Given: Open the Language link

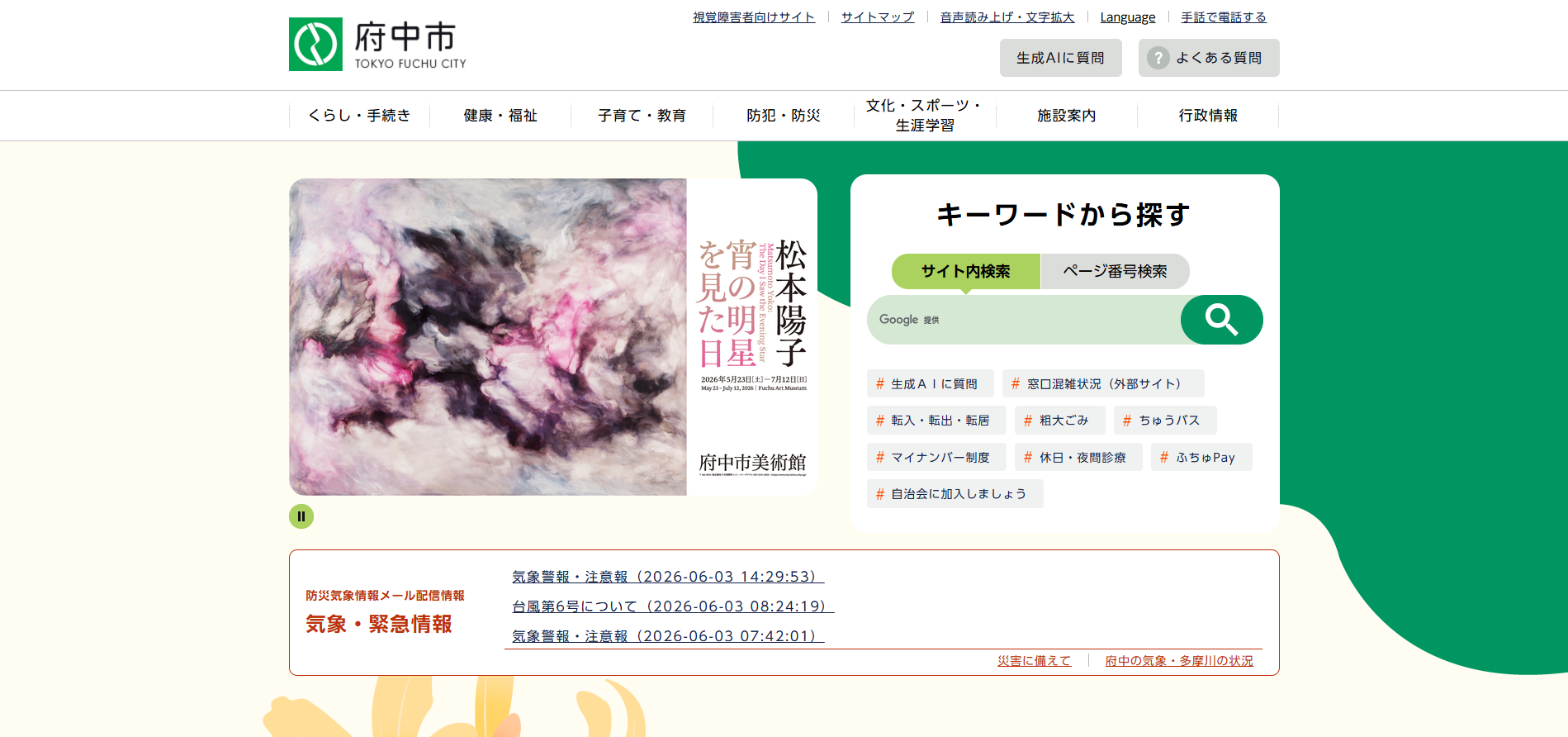Looking at the screenshot, I should (x=1128, y=17).
